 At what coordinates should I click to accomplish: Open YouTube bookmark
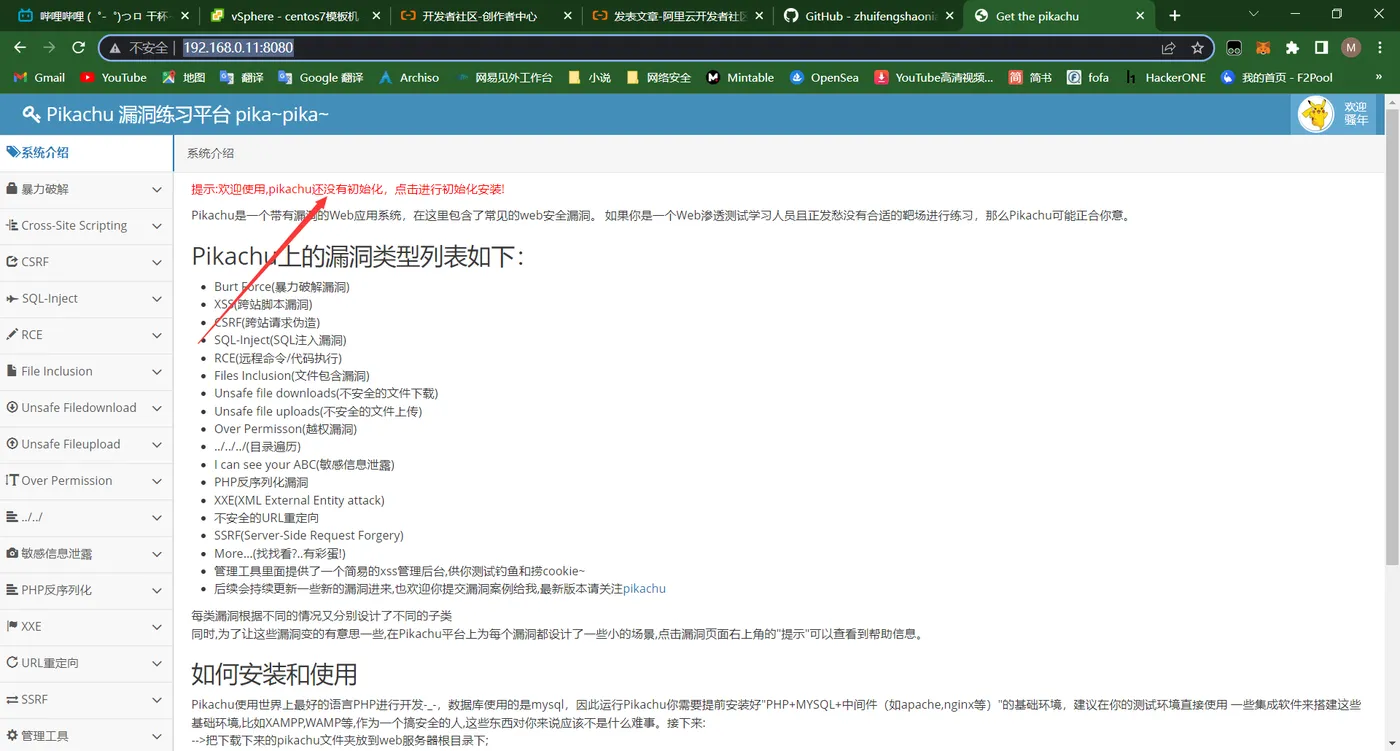pyautogui.click(x=113, y=77)
